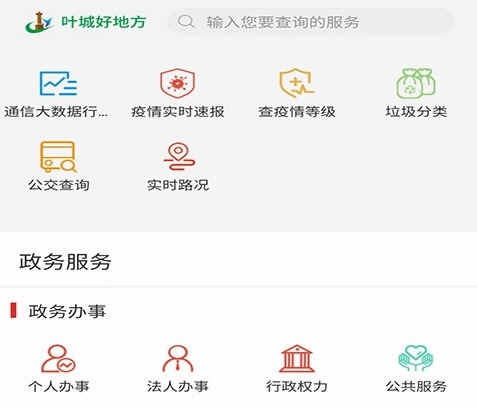Tap the 公共服务 label
The width and height of the screenshot is (477, 407).
(416, 387)
